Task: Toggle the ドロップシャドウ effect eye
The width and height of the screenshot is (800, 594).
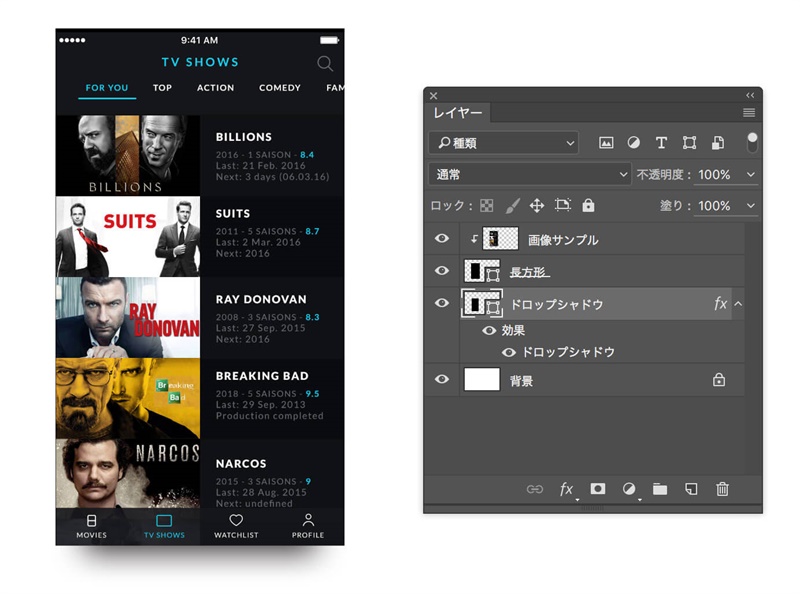Action: point(509,353)
